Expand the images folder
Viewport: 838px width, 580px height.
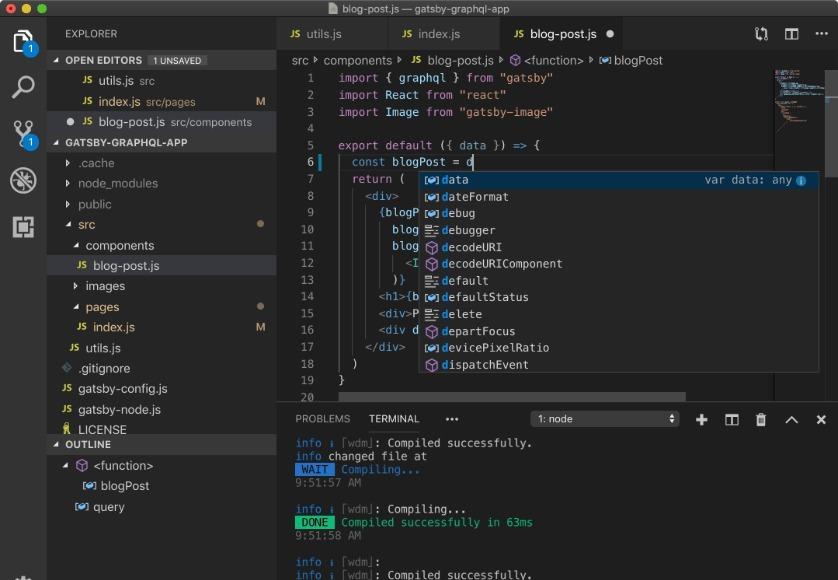161,287
